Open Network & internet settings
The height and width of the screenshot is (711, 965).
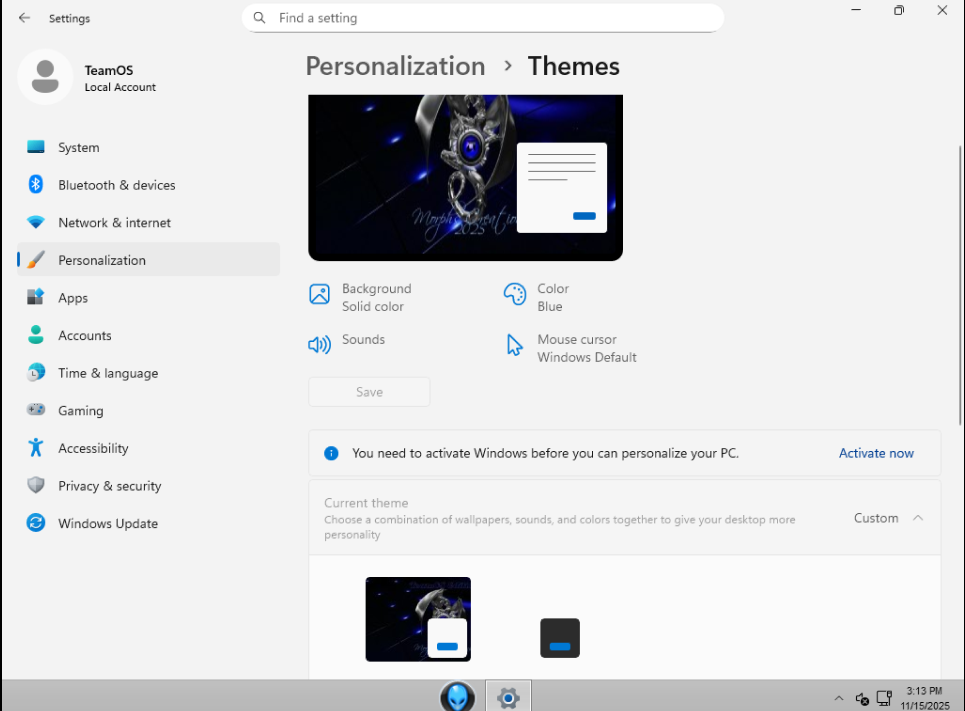[114, 223]
